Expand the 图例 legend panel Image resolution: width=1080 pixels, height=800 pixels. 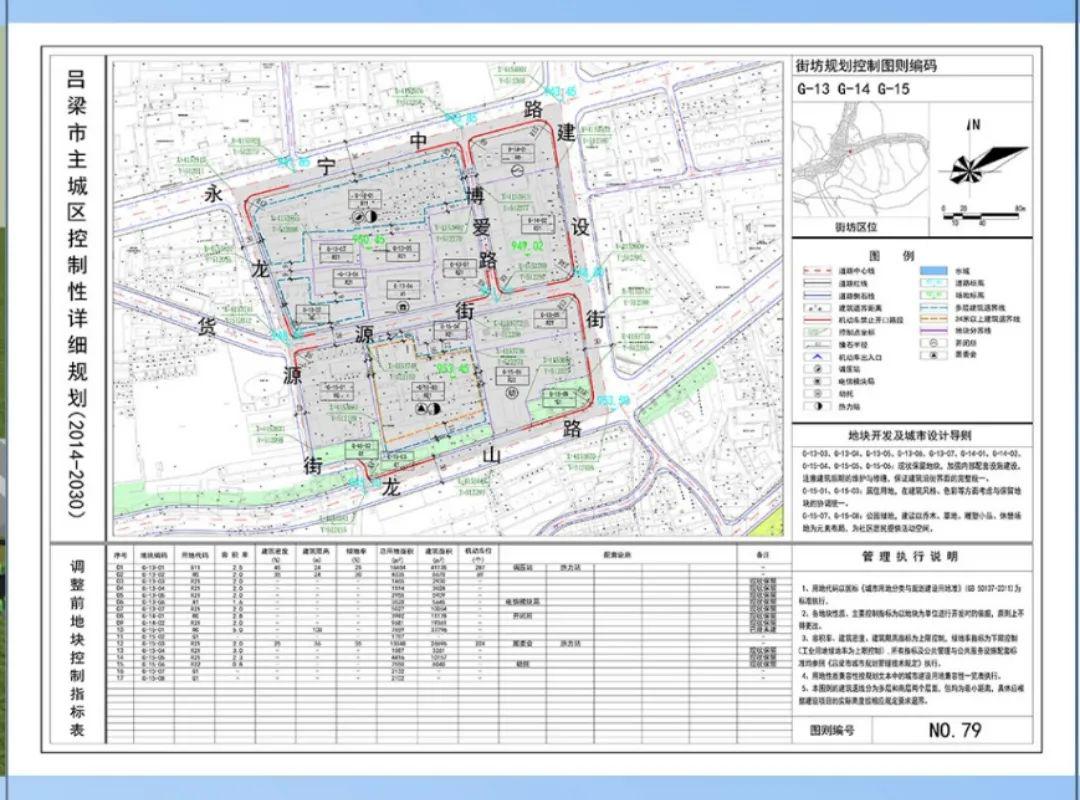tap(891, 255)
